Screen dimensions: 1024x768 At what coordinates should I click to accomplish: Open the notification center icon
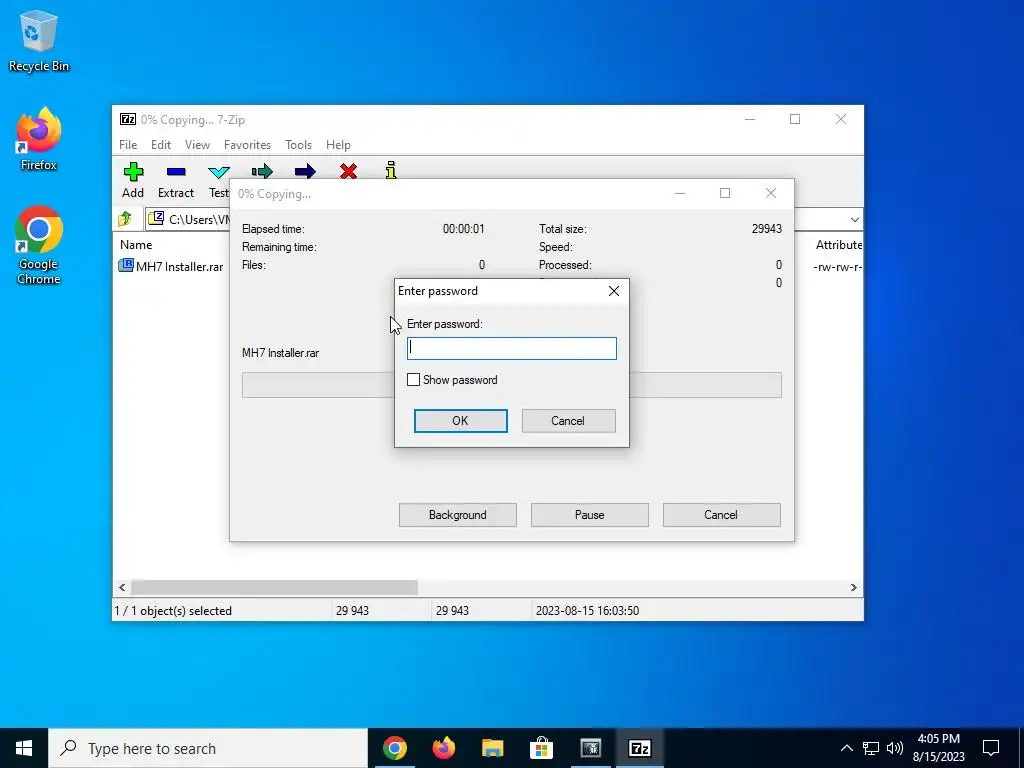tap(991, 748)
